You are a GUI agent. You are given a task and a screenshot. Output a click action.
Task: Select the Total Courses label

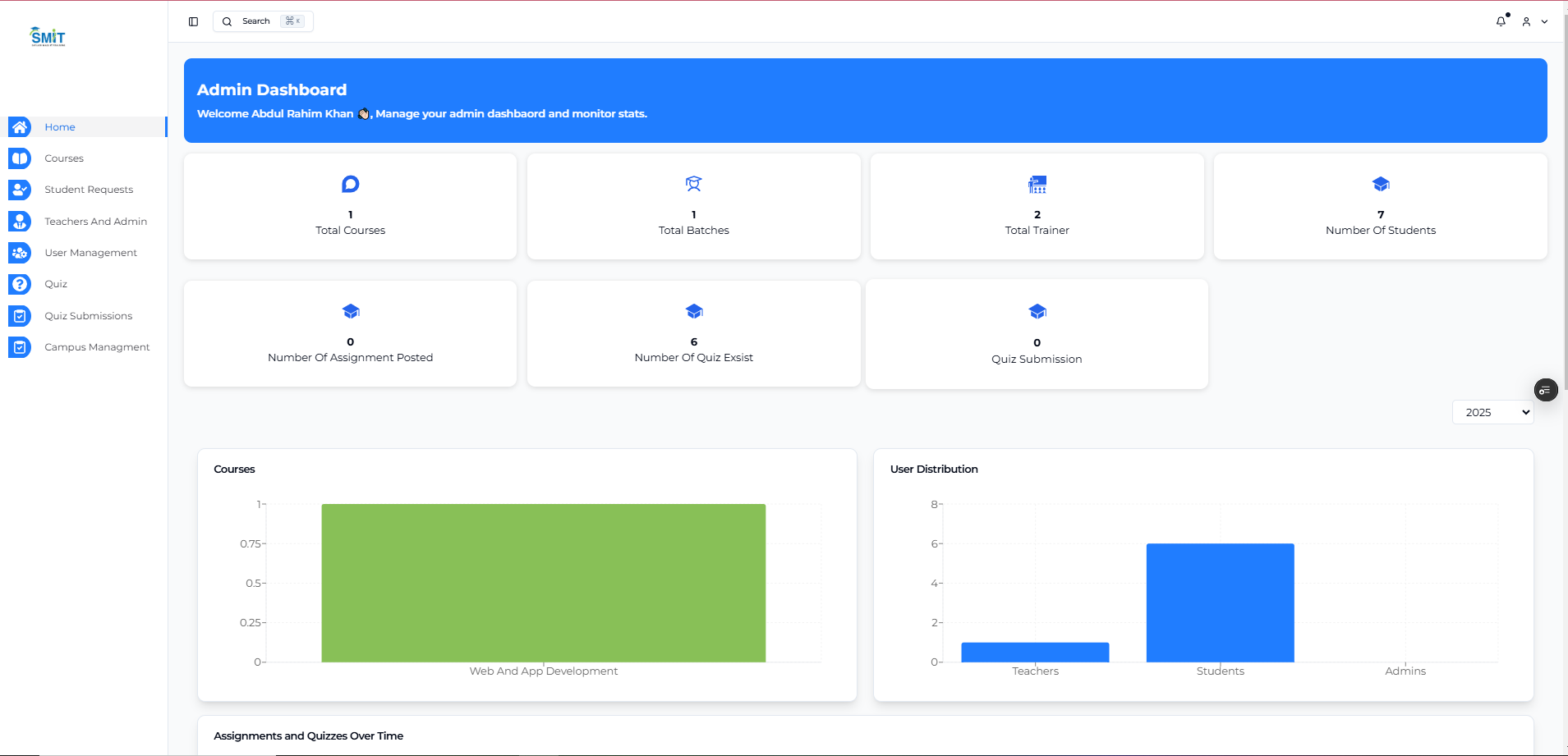pyautogui.click(x=351, y=231)
